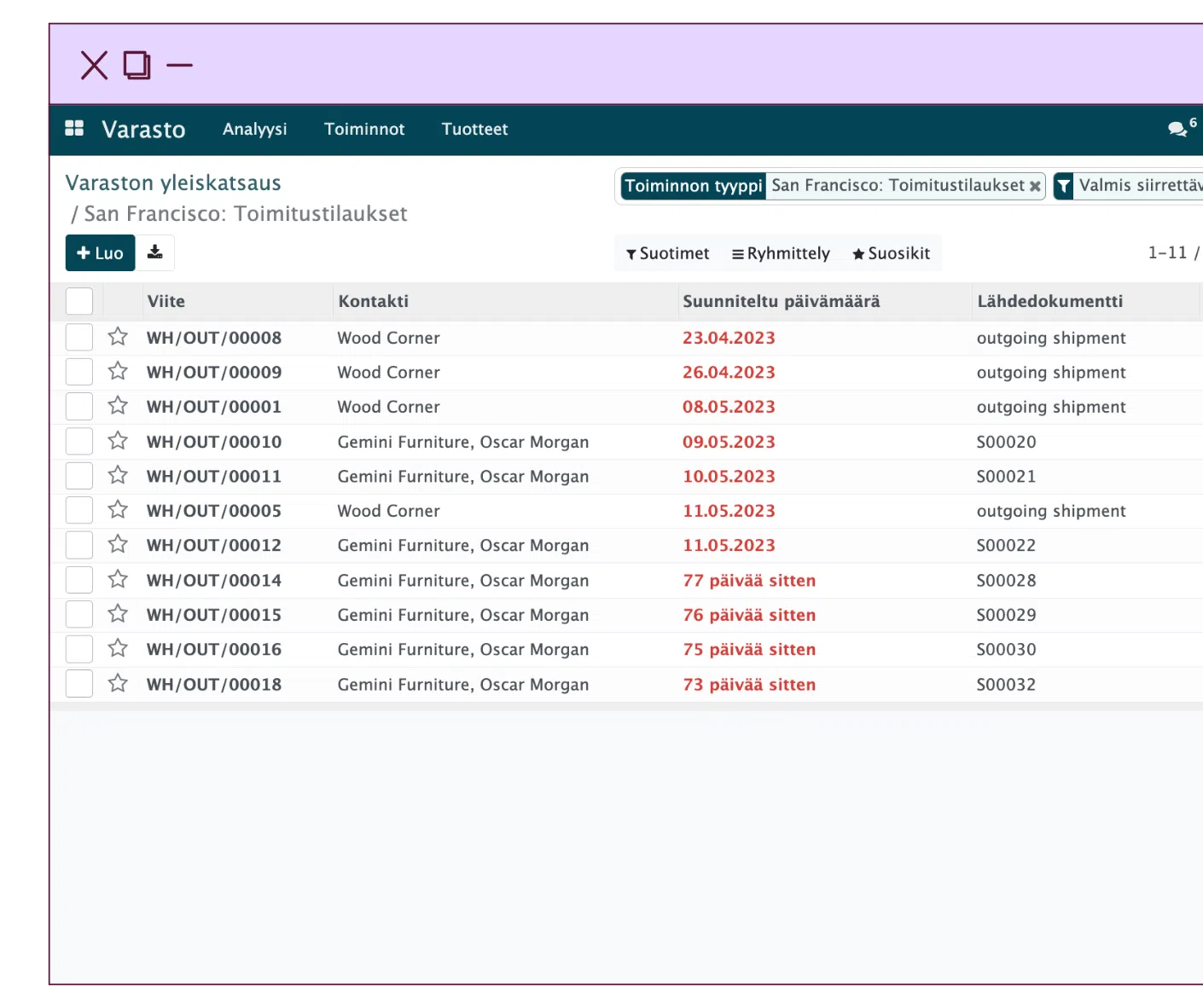Image resolution: width=1203 pixels, height=1008 pixels.
Task: Click the Luo create button
Action: [100, 252]
